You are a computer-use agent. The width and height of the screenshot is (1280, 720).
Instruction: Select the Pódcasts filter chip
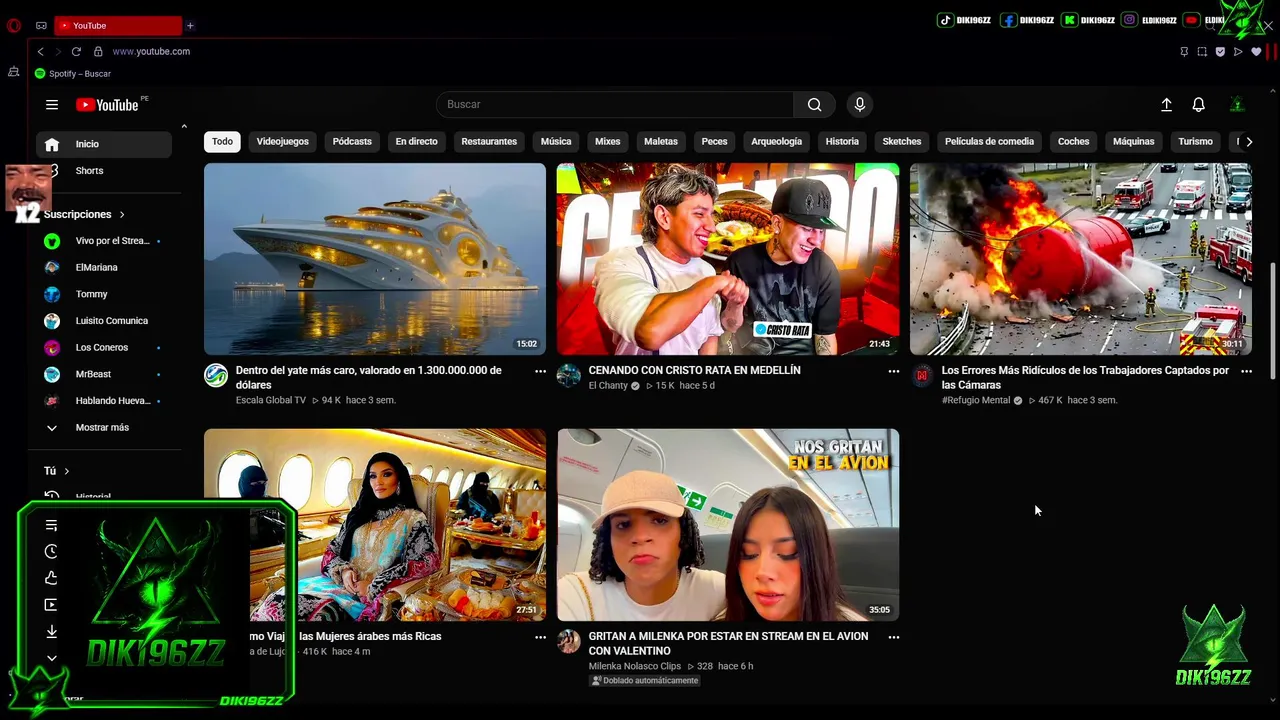(x=352, y=142)
